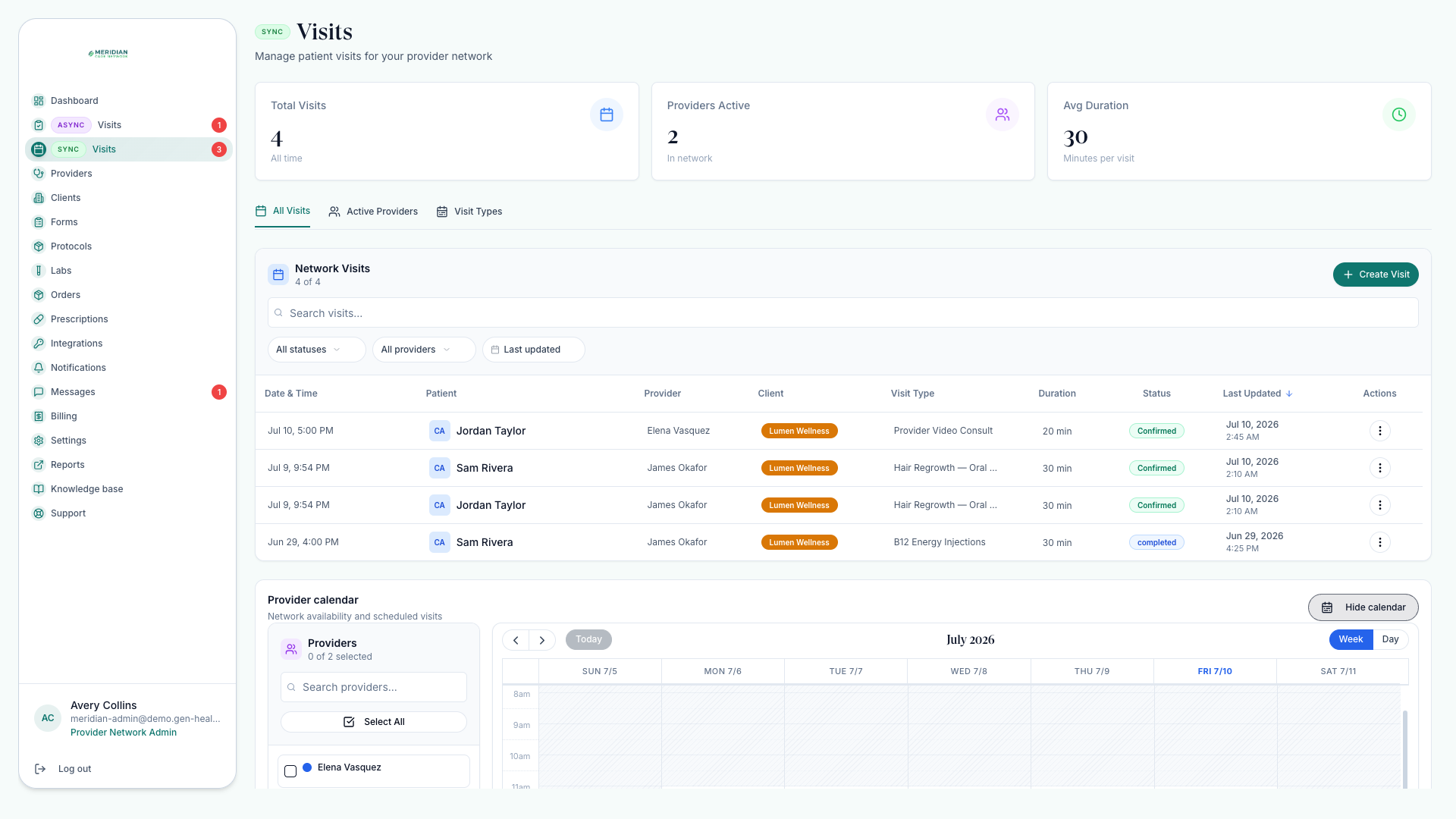Click the Messages unread count badge
The height and width of the screenshot is (819, 1456).
(x=219, y=392)
